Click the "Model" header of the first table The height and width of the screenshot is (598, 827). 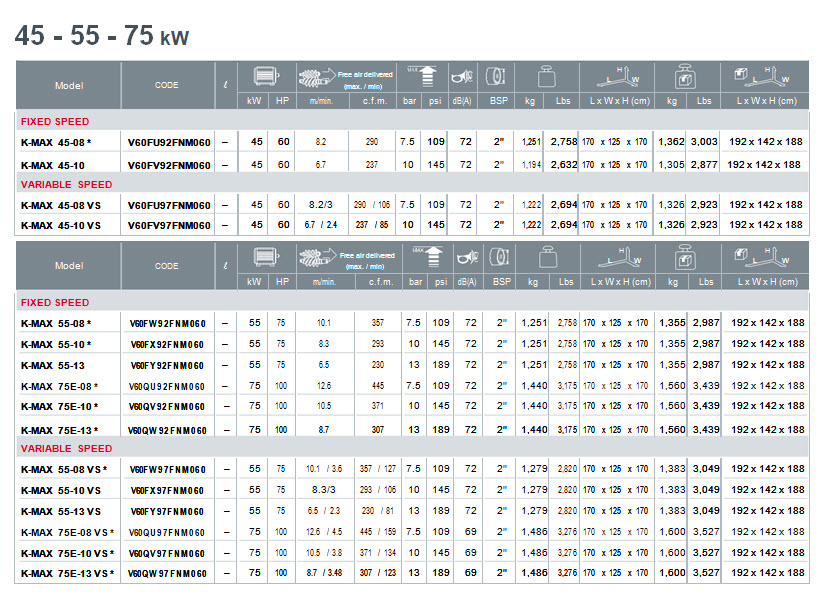click(x=69, y=85)
